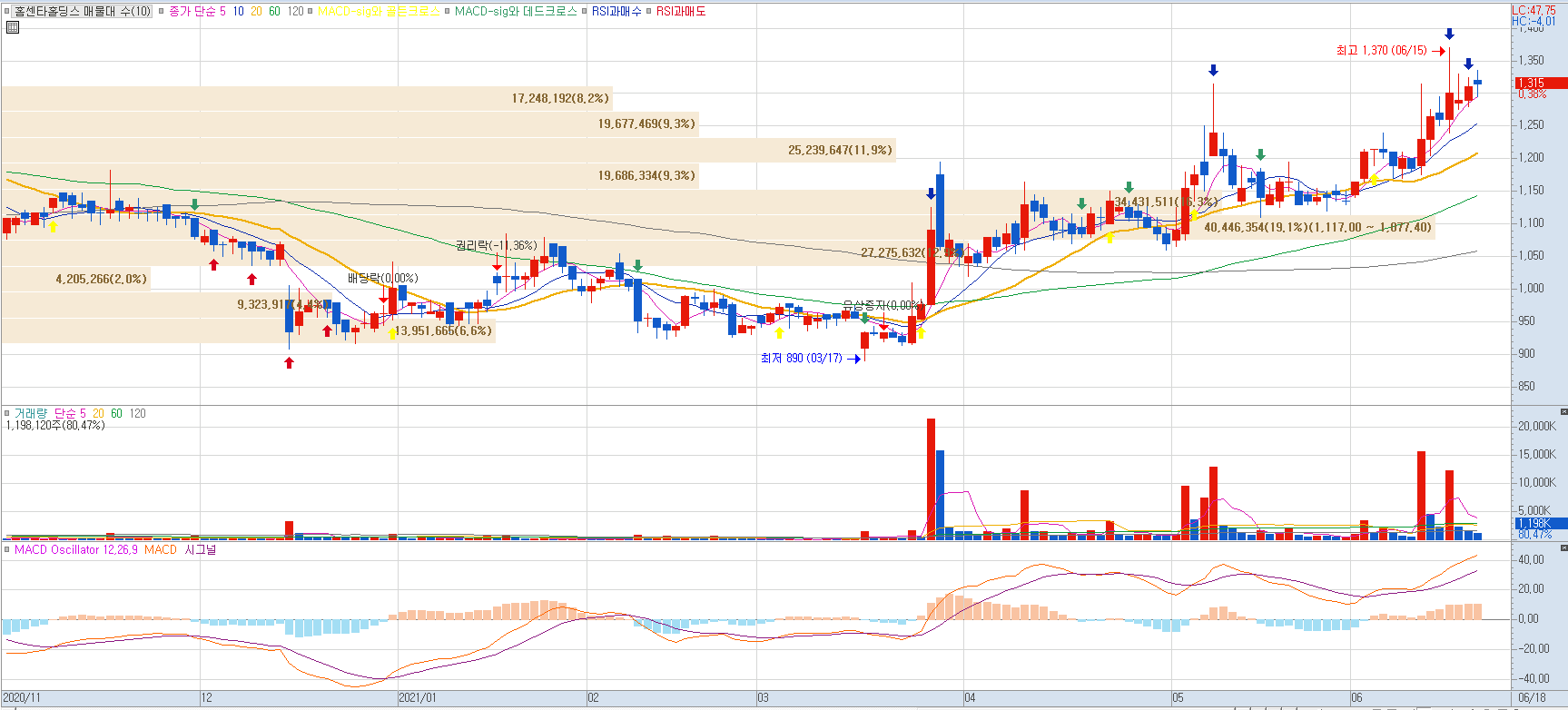Click the 권리락(-11.36%) event label
This screenshot has width=1568, height=710.
[x=497, y=245]
